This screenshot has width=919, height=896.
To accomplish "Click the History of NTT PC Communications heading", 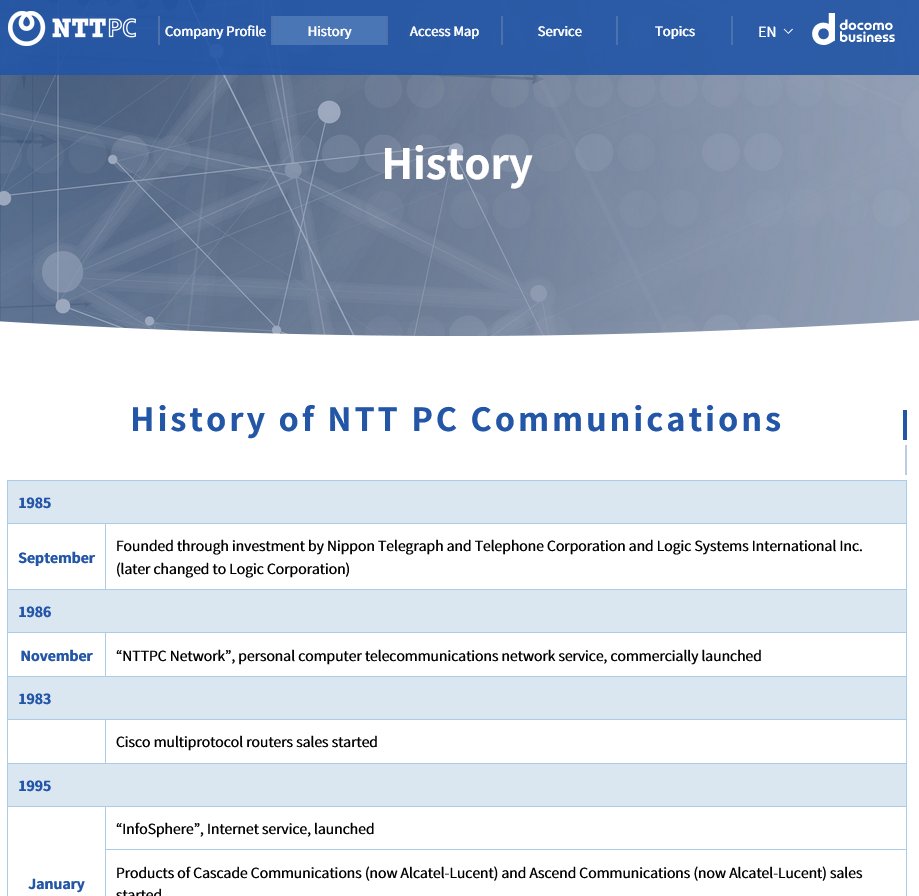I will click(x=456, y=419).
